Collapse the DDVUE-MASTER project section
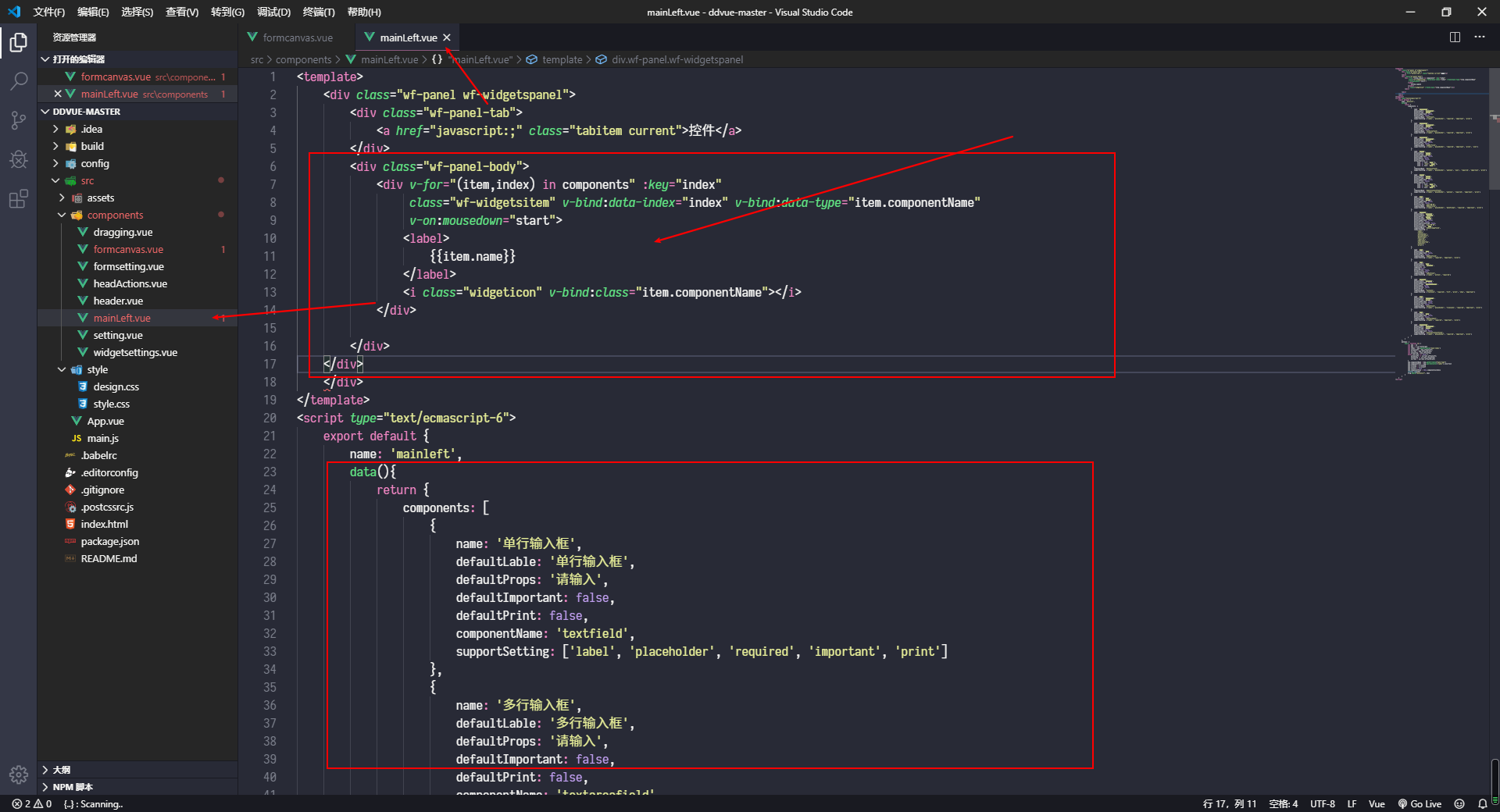Screen dimensions: 1500x812 137,112
